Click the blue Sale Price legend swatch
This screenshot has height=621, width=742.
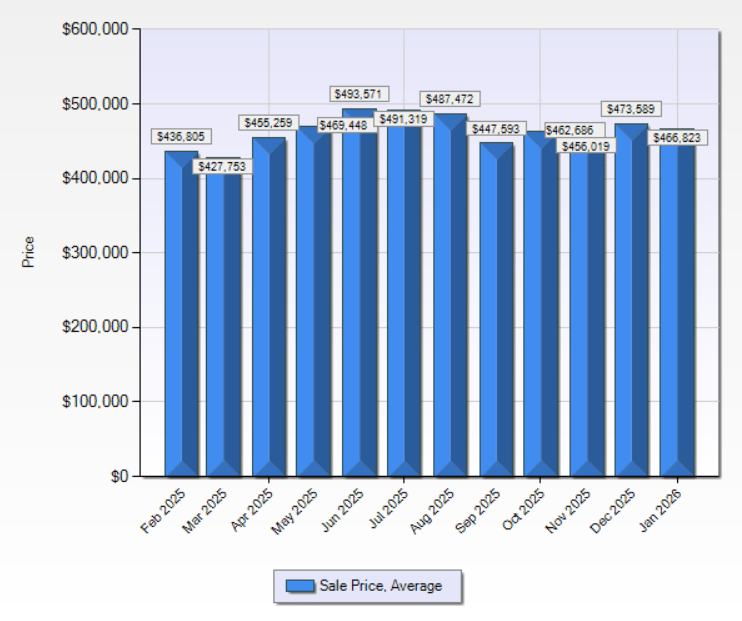coord(300,586)
